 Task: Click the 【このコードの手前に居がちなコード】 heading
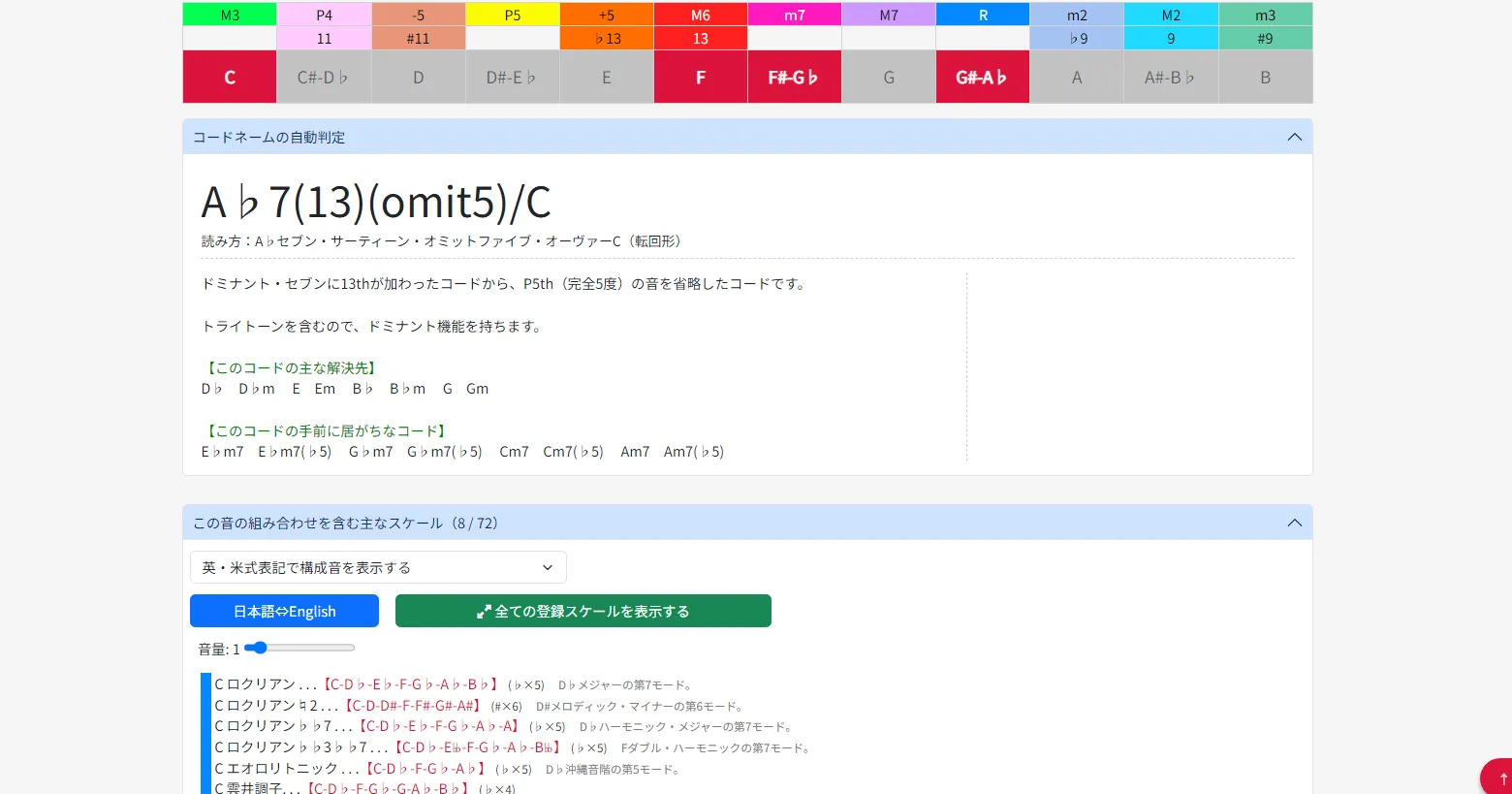(326, 430)
